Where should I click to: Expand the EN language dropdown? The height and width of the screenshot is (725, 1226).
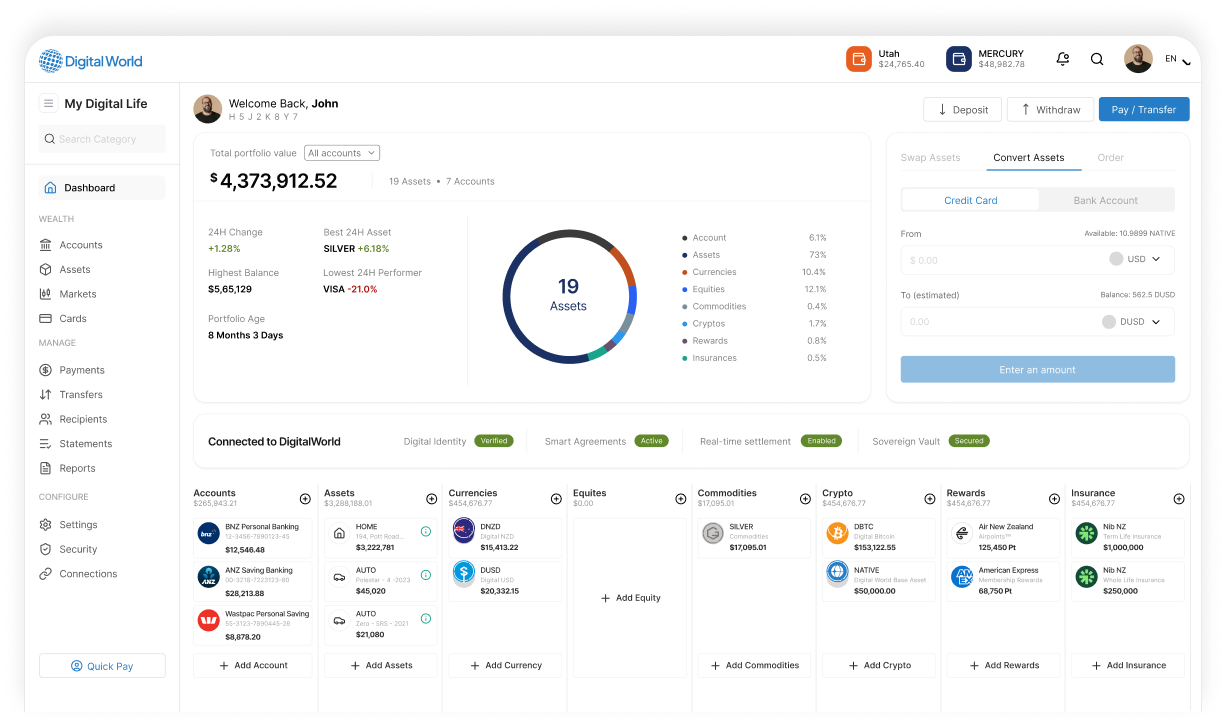pyautogui.click(x=1178, y=60)
